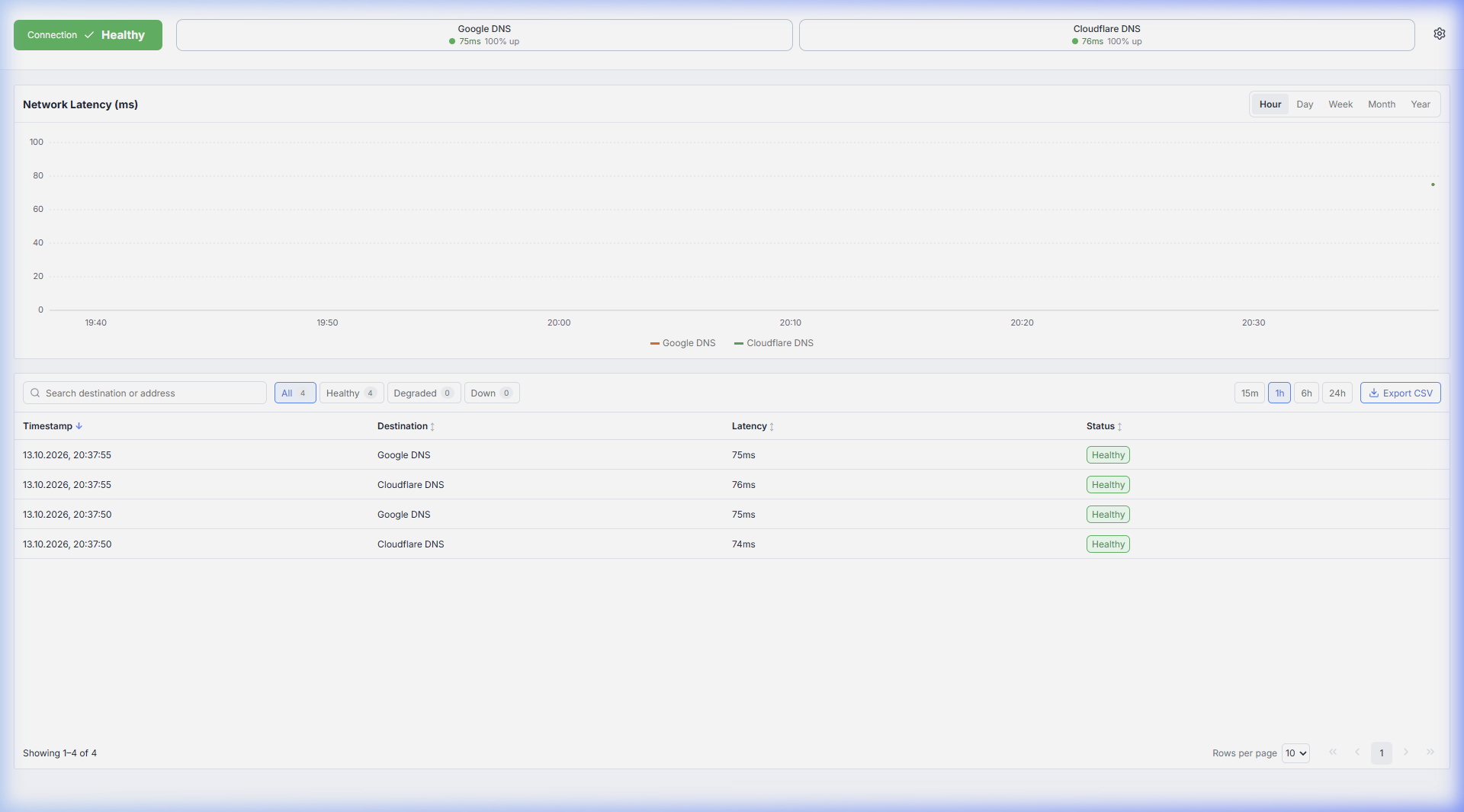The width and height of the screenshot is (1464, 812).
Task: Select the 15m time range
Action: [x=1250, y=393]
